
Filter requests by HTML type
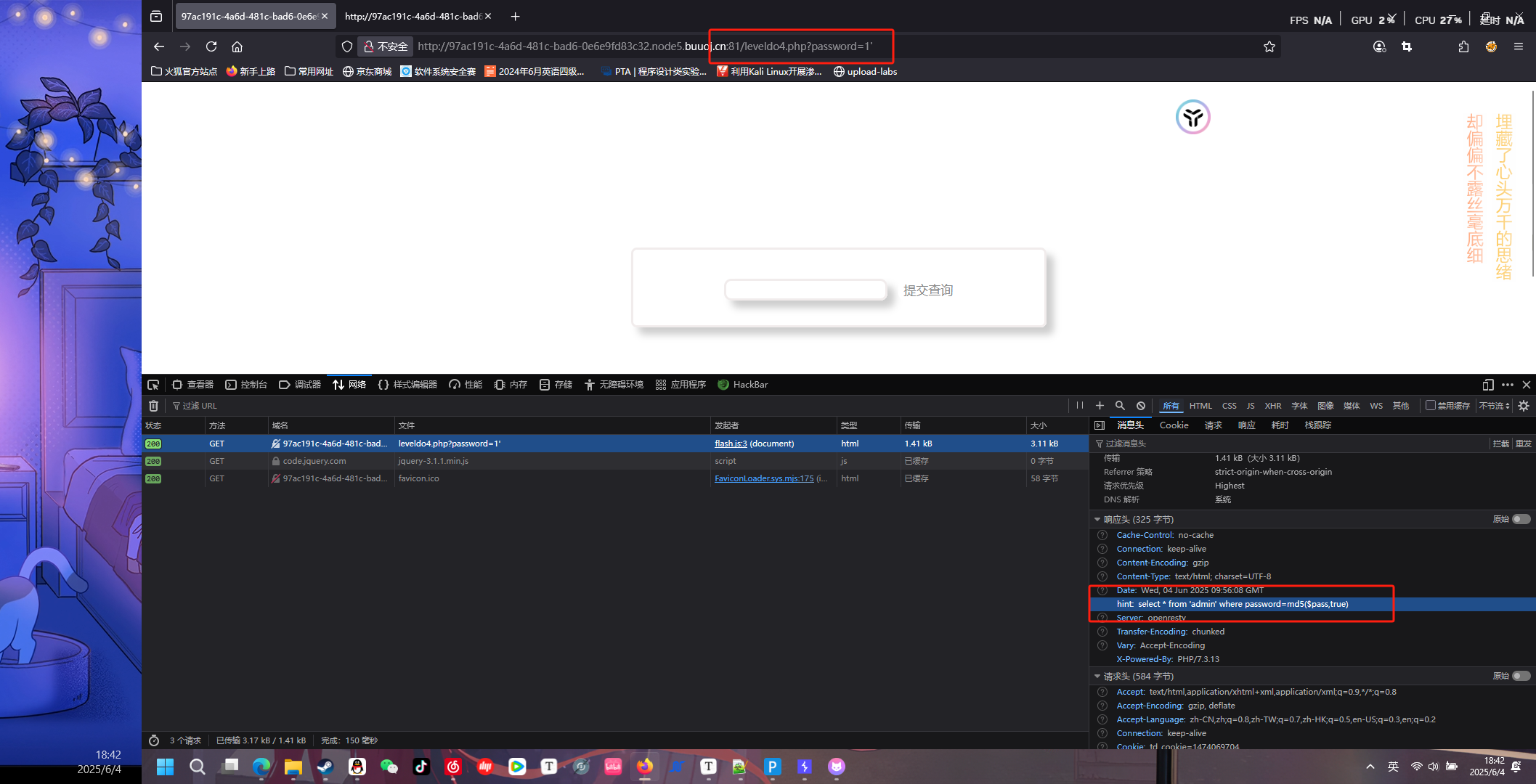coord(1200,406)
